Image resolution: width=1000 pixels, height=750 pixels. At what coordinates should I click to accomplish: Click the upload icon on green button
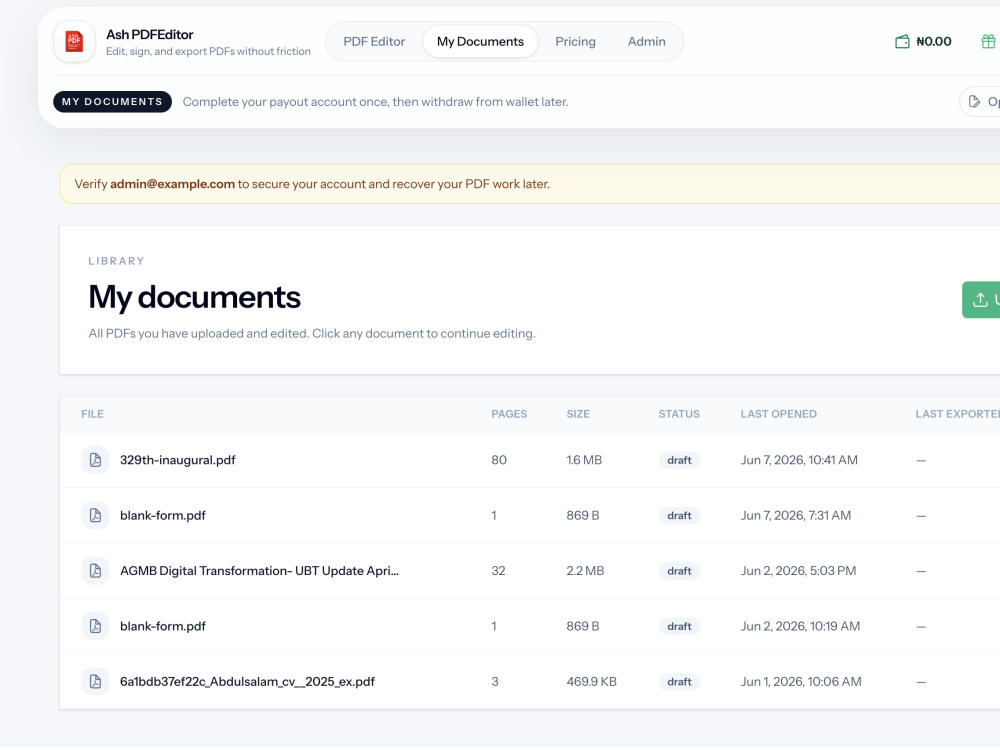(980, 300)
